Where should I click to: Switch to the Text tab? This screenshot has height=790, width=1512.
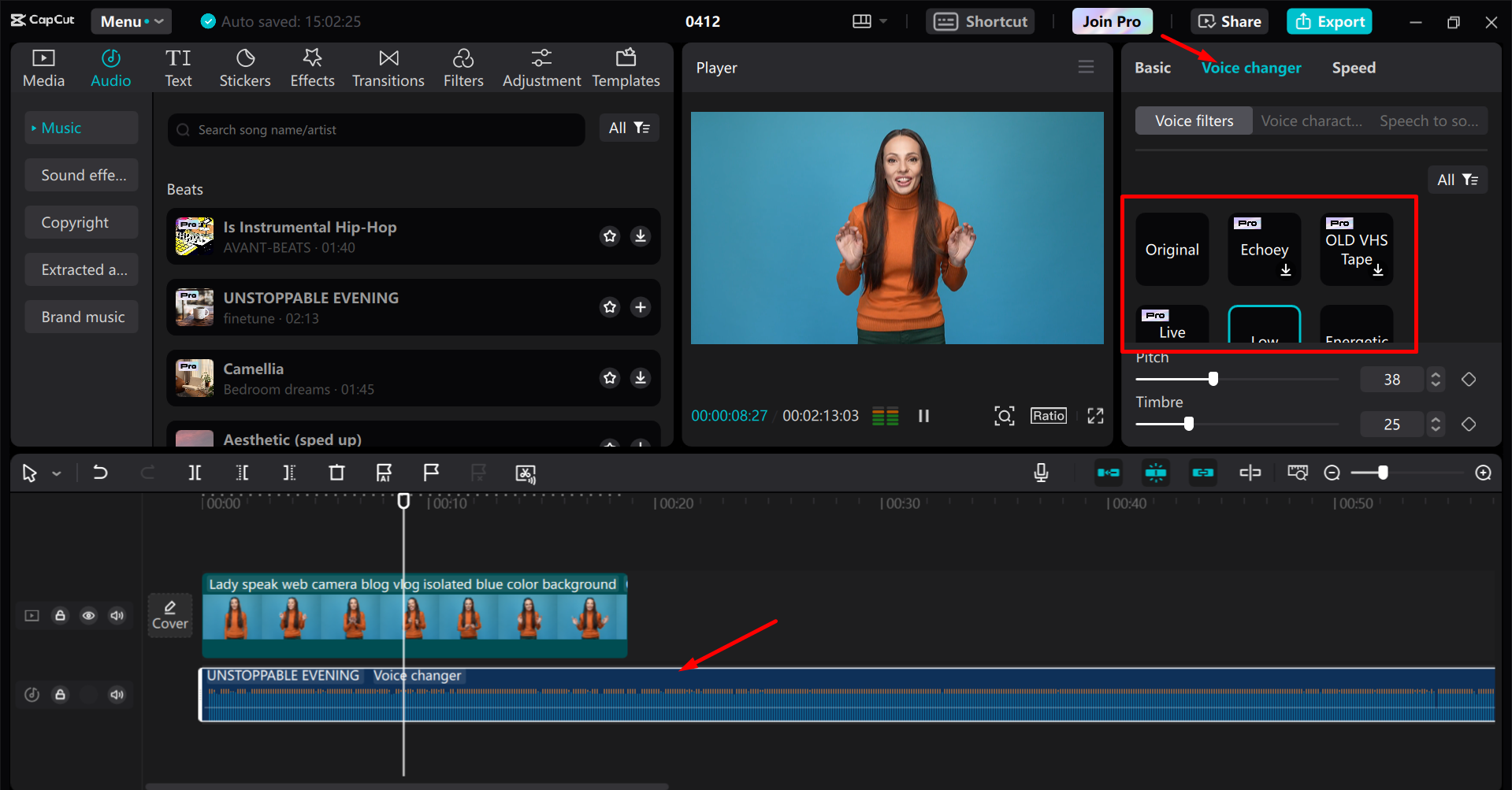(178, 69)
